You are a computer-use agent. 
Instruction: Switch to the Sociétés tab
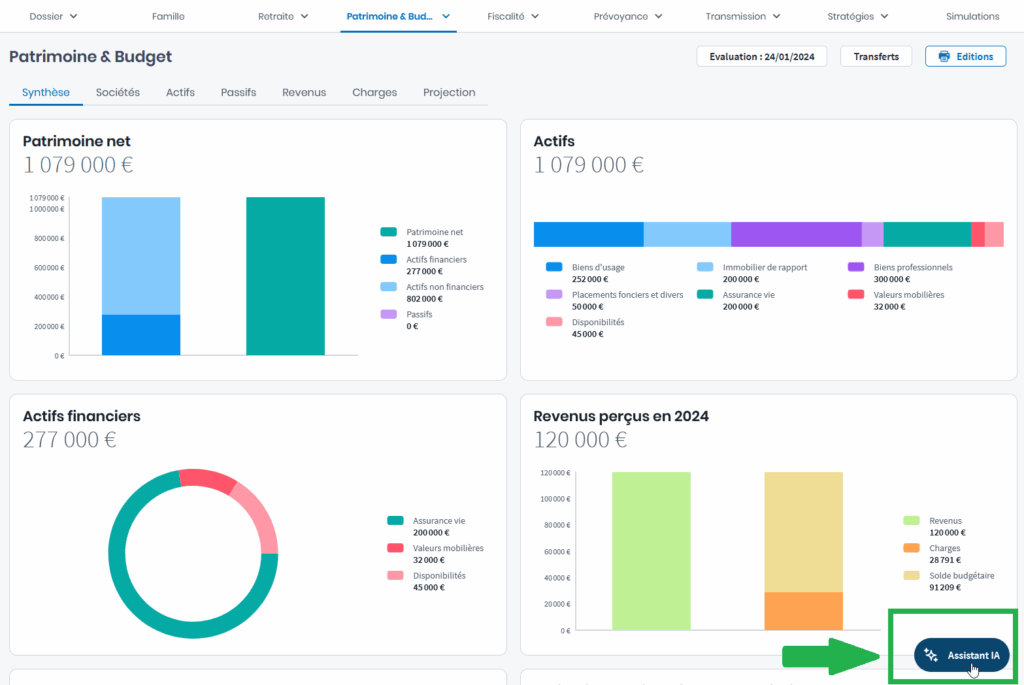[118, 92]
